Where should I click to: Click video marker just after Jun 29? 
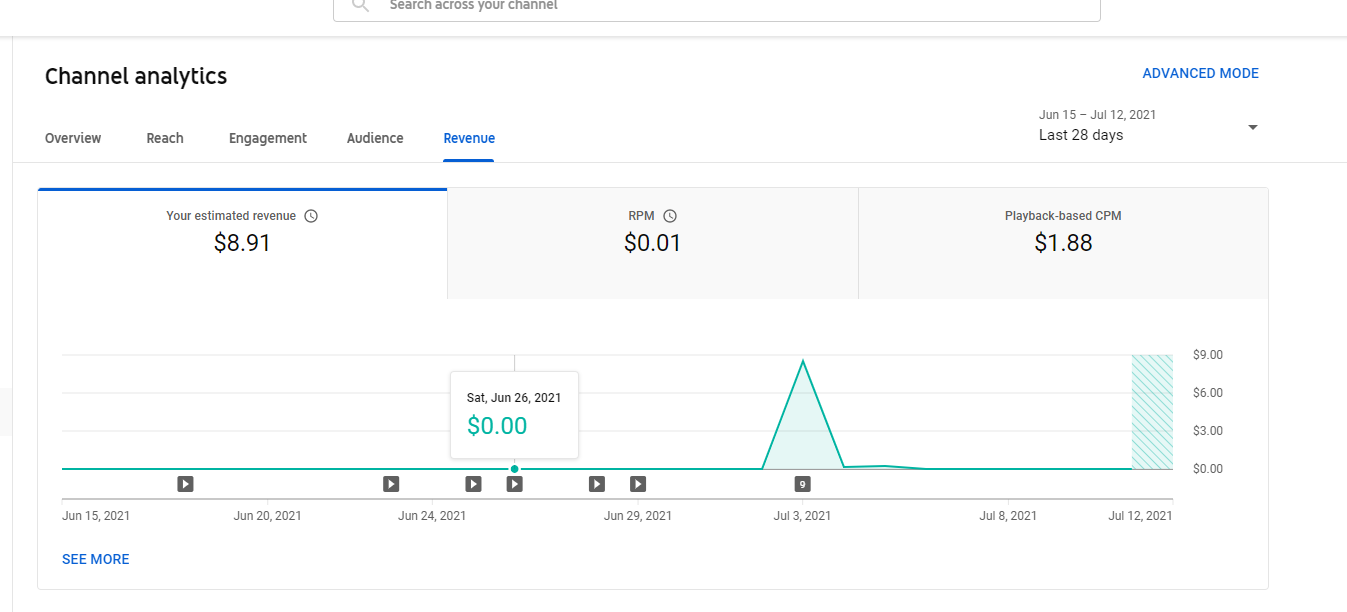click(x=638, y=484)
